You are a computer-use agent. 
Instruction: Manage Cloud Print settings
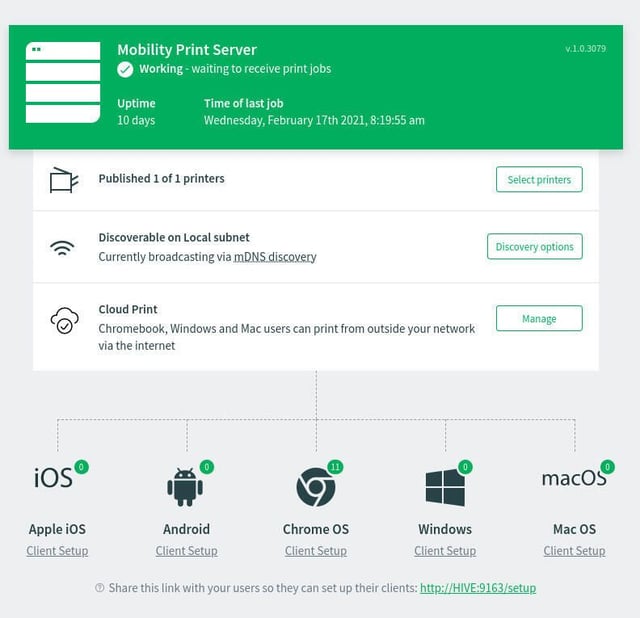click(x=539, y=318)
